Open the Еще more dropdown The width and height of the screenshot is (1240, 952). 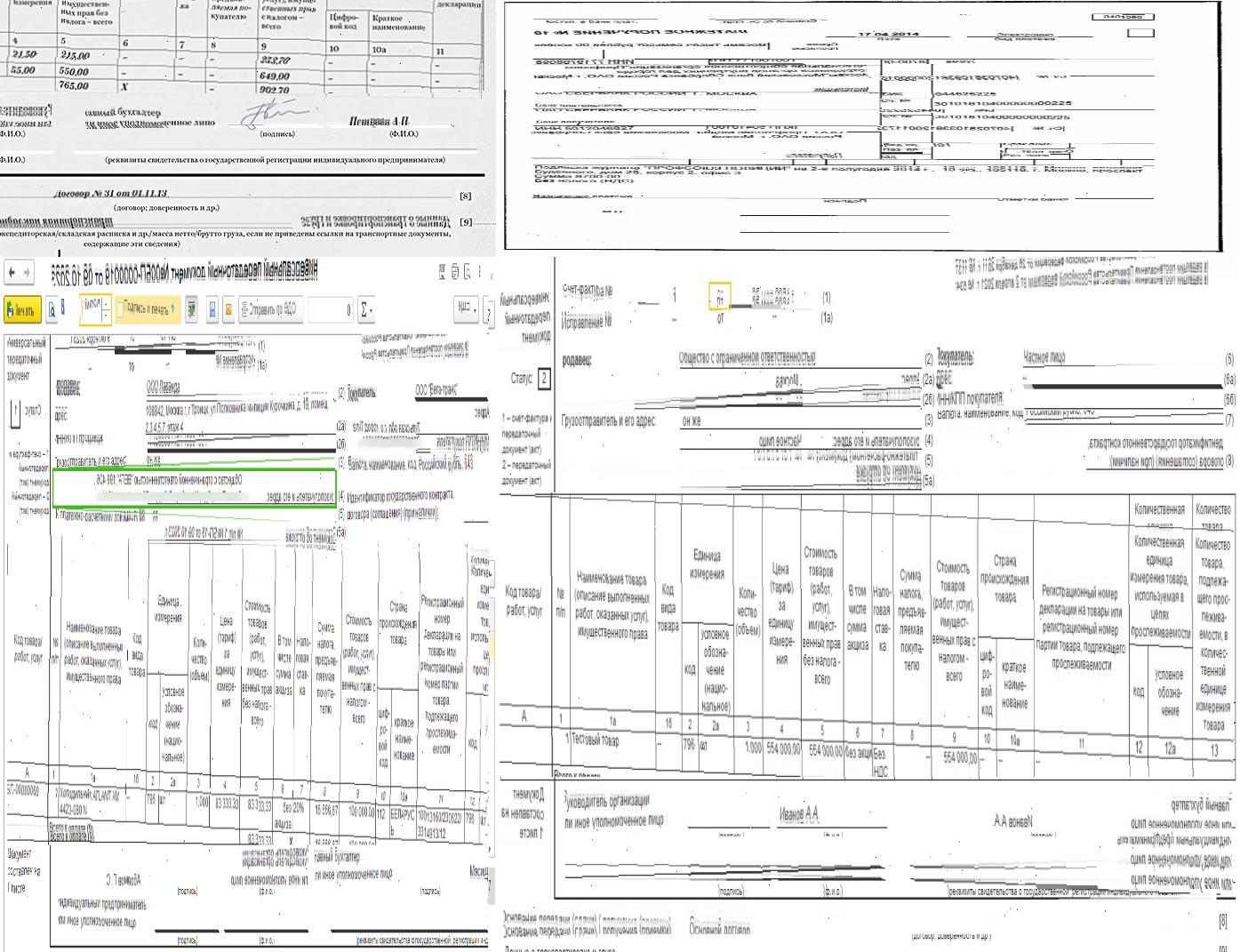coord(466,308)
